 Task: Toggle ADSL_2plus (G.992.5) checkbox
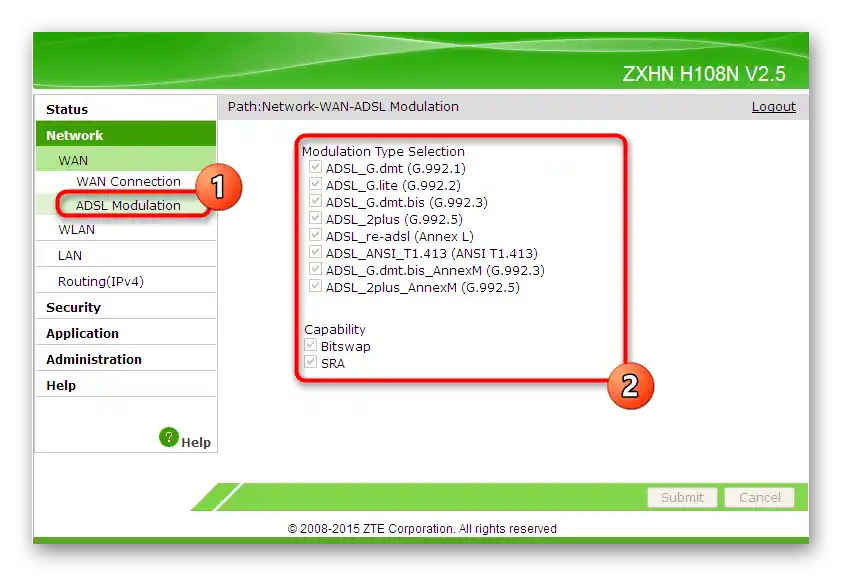coord(315,218)
